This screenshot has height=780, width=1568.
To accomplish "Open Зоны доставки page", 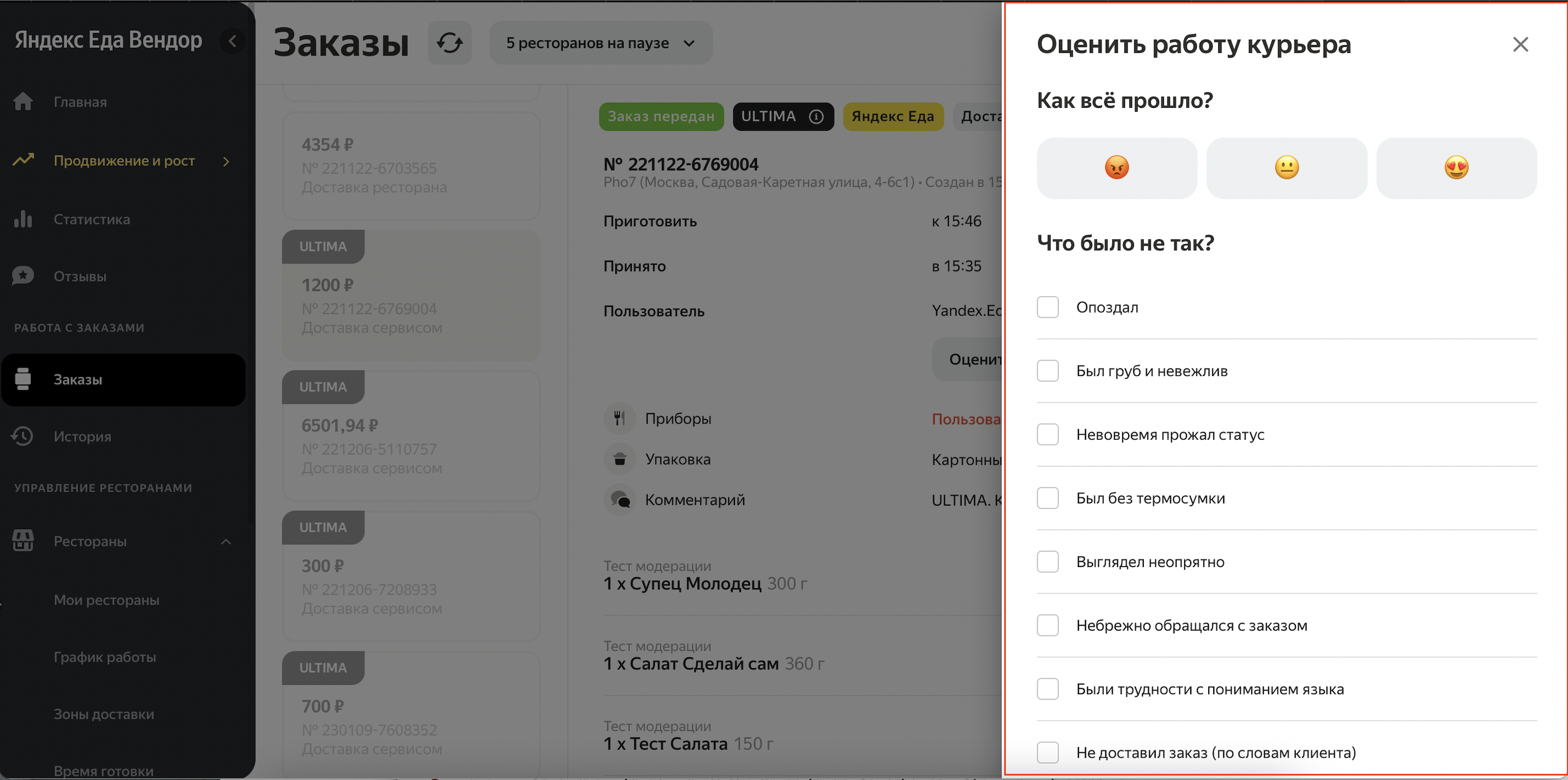I will [x=103, y=714].
